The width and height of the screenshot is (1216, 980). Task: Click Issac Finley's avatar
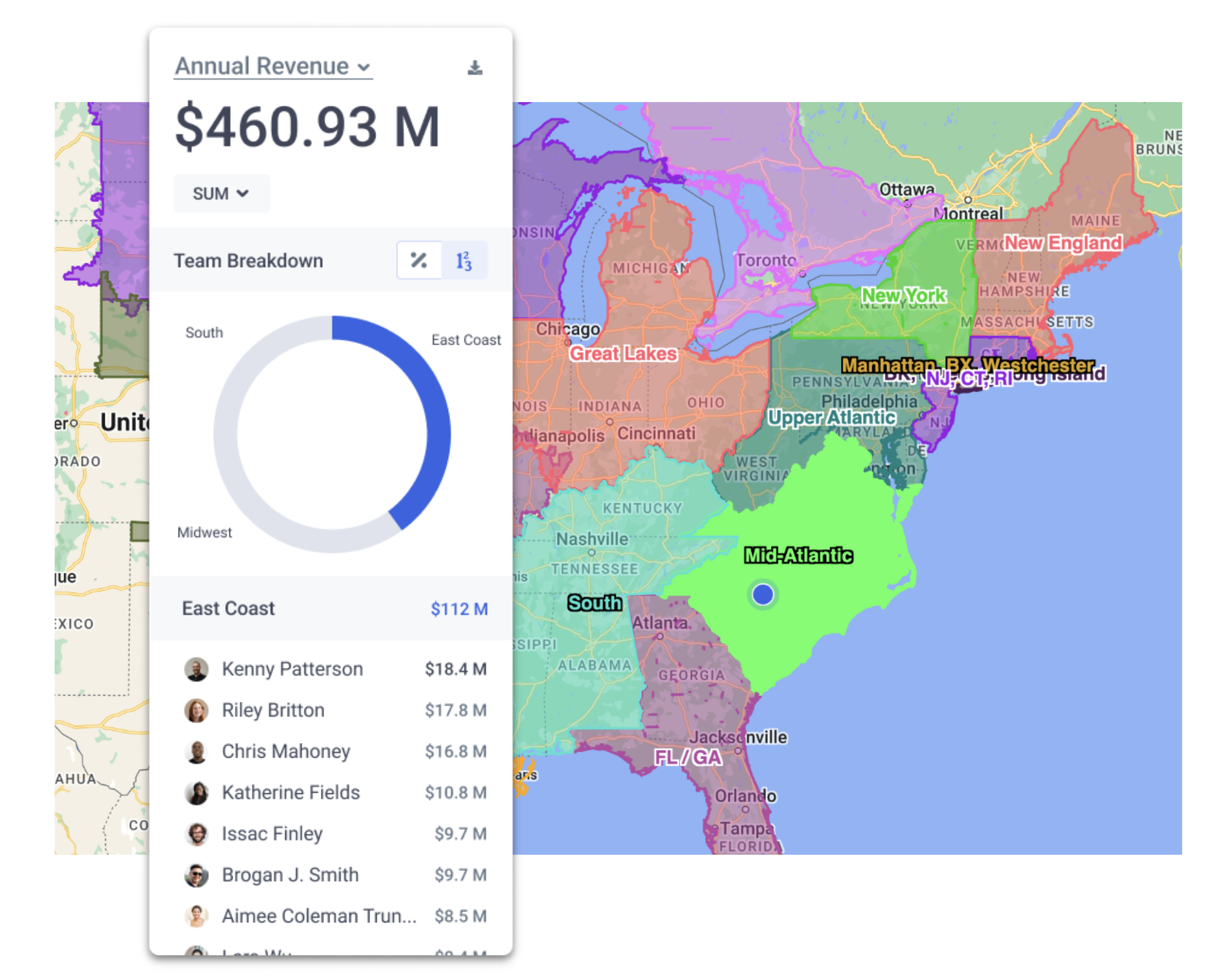(x=196, y=834)
